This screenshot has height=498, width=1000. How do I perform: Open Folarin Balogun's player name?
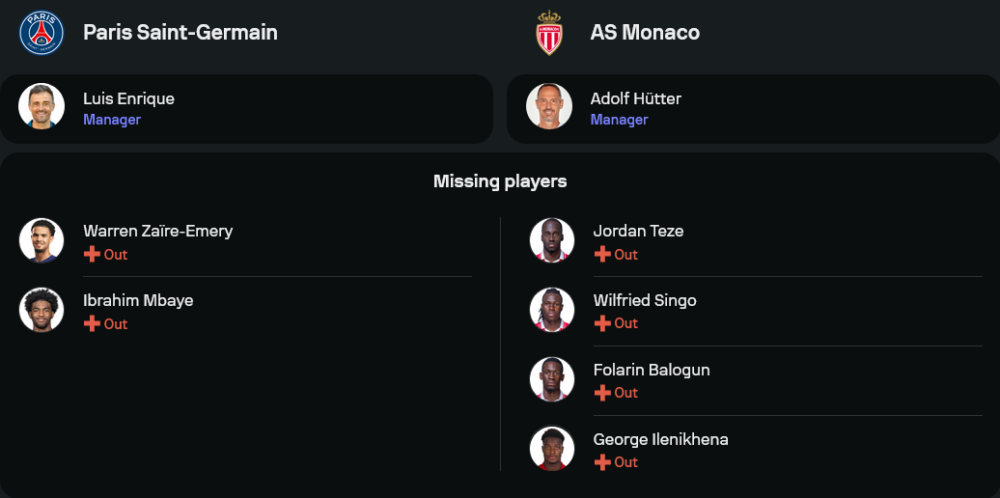tap(651, 370)
